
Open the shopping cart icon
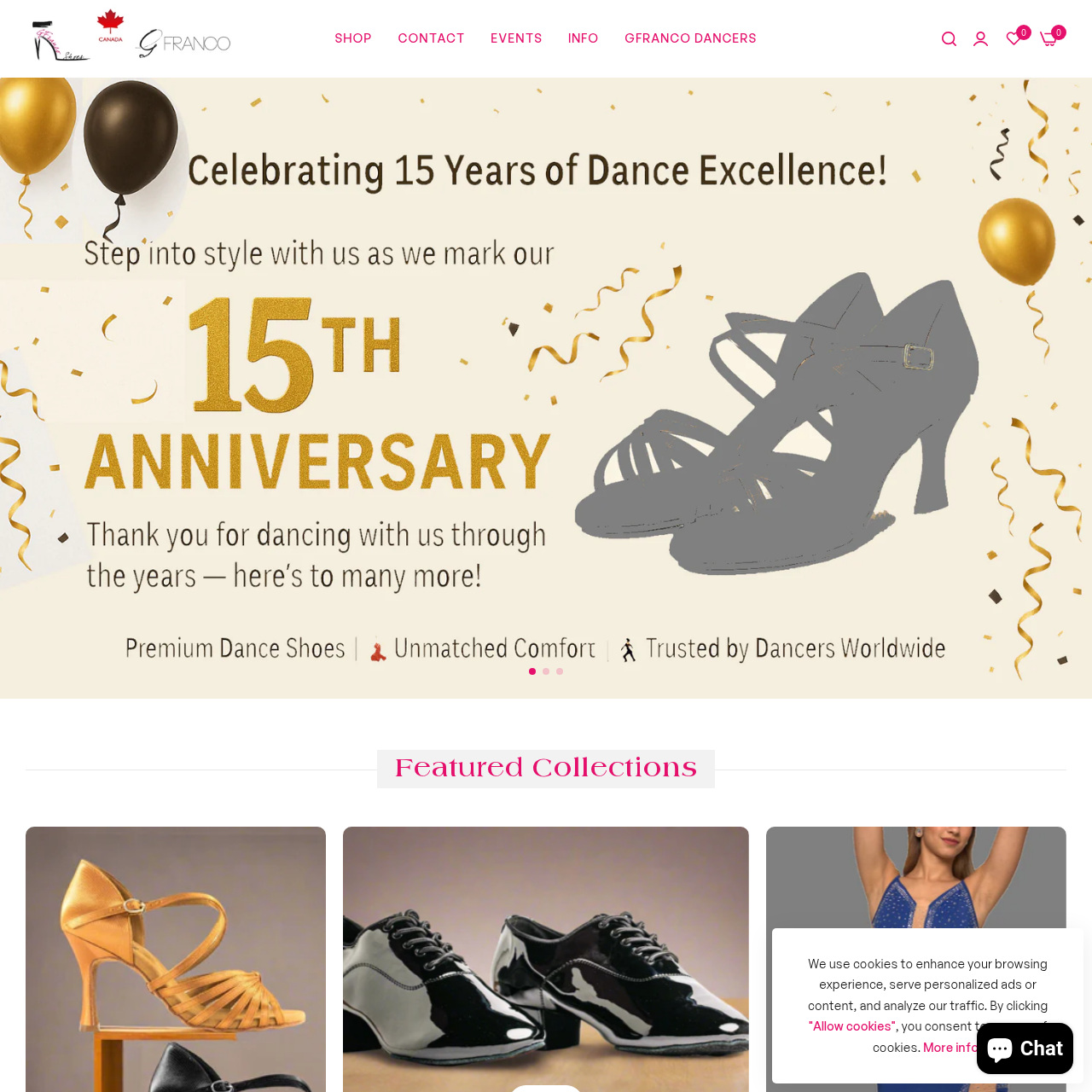(x=1049, y=38)
